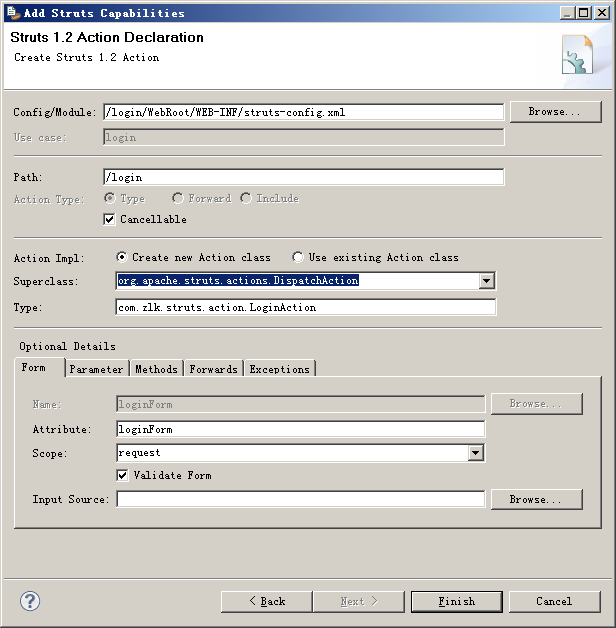Open the Exceptions tab
The image size is (616, 628).
click(280, 369)
